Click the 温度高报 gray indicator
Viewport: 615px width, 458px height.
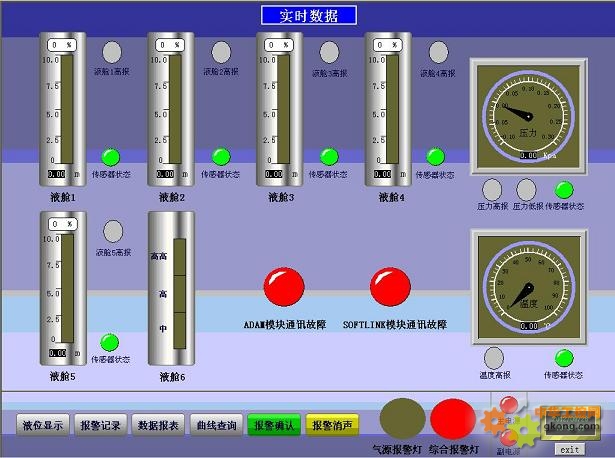494,357
